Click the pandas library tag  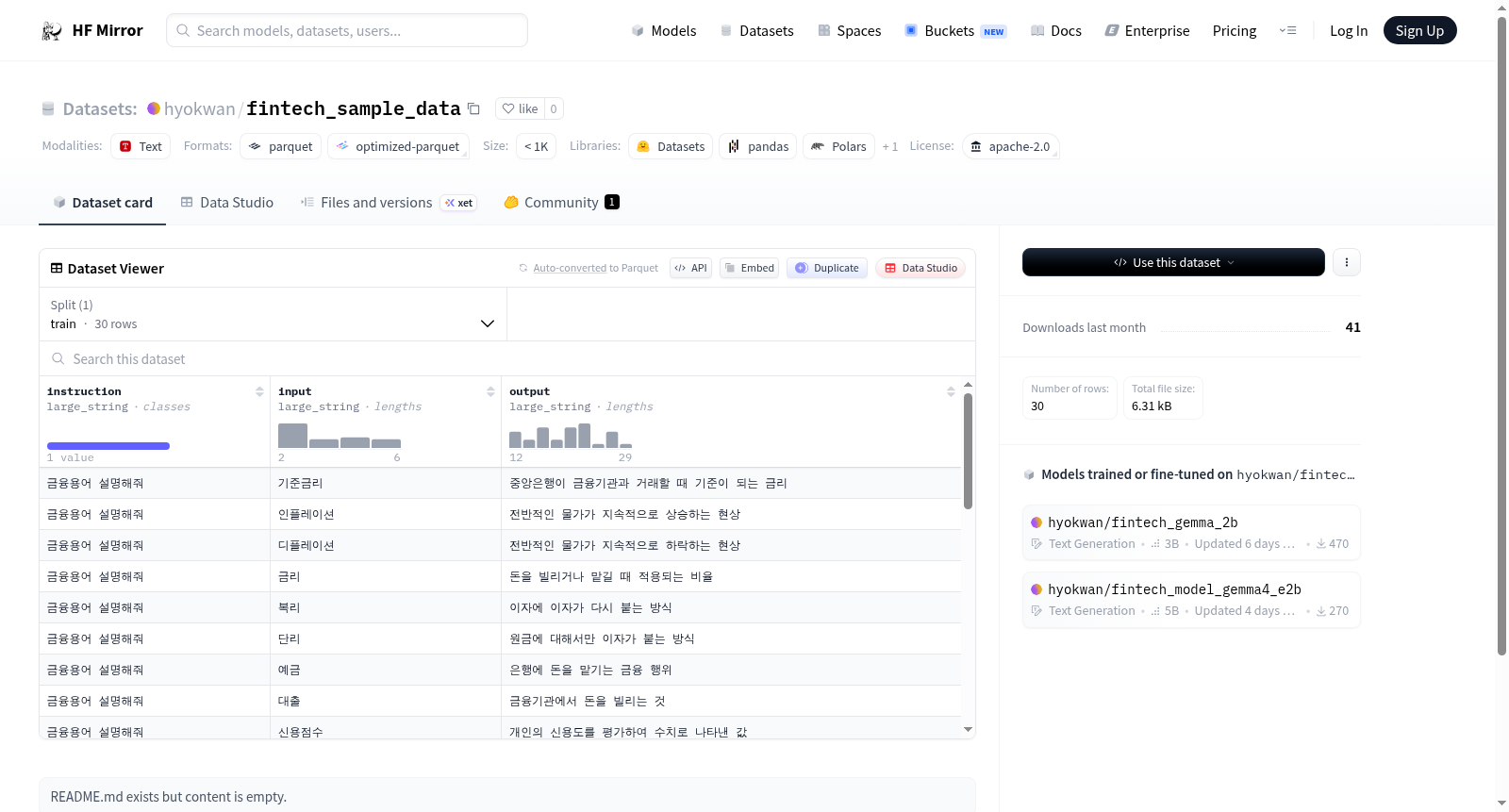coord(758,146)
